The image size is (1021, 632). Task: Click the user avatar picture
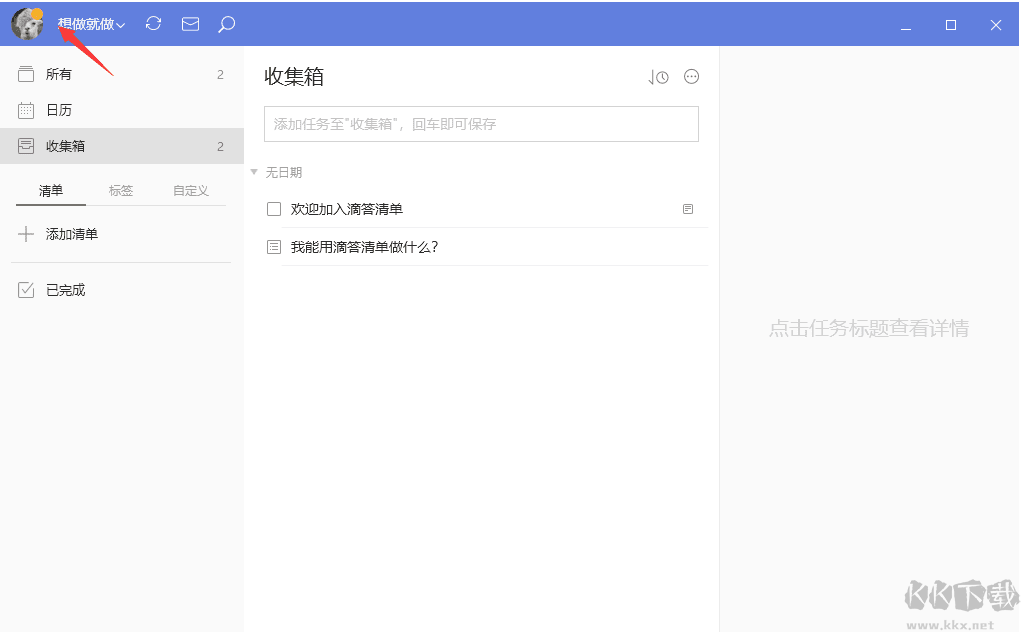[26, 23]
